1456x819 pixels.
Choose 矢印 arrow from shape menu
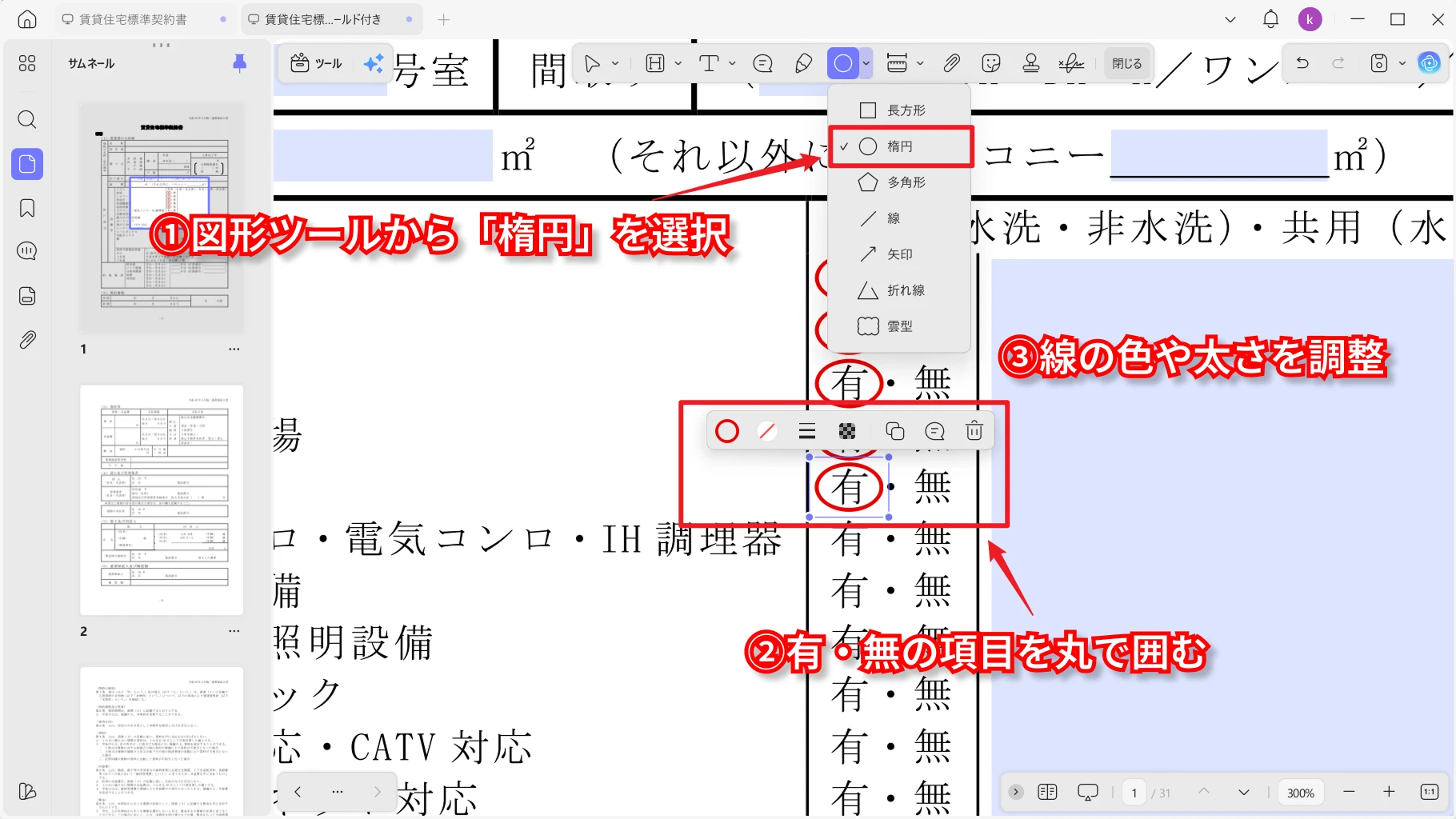(899, 254)
